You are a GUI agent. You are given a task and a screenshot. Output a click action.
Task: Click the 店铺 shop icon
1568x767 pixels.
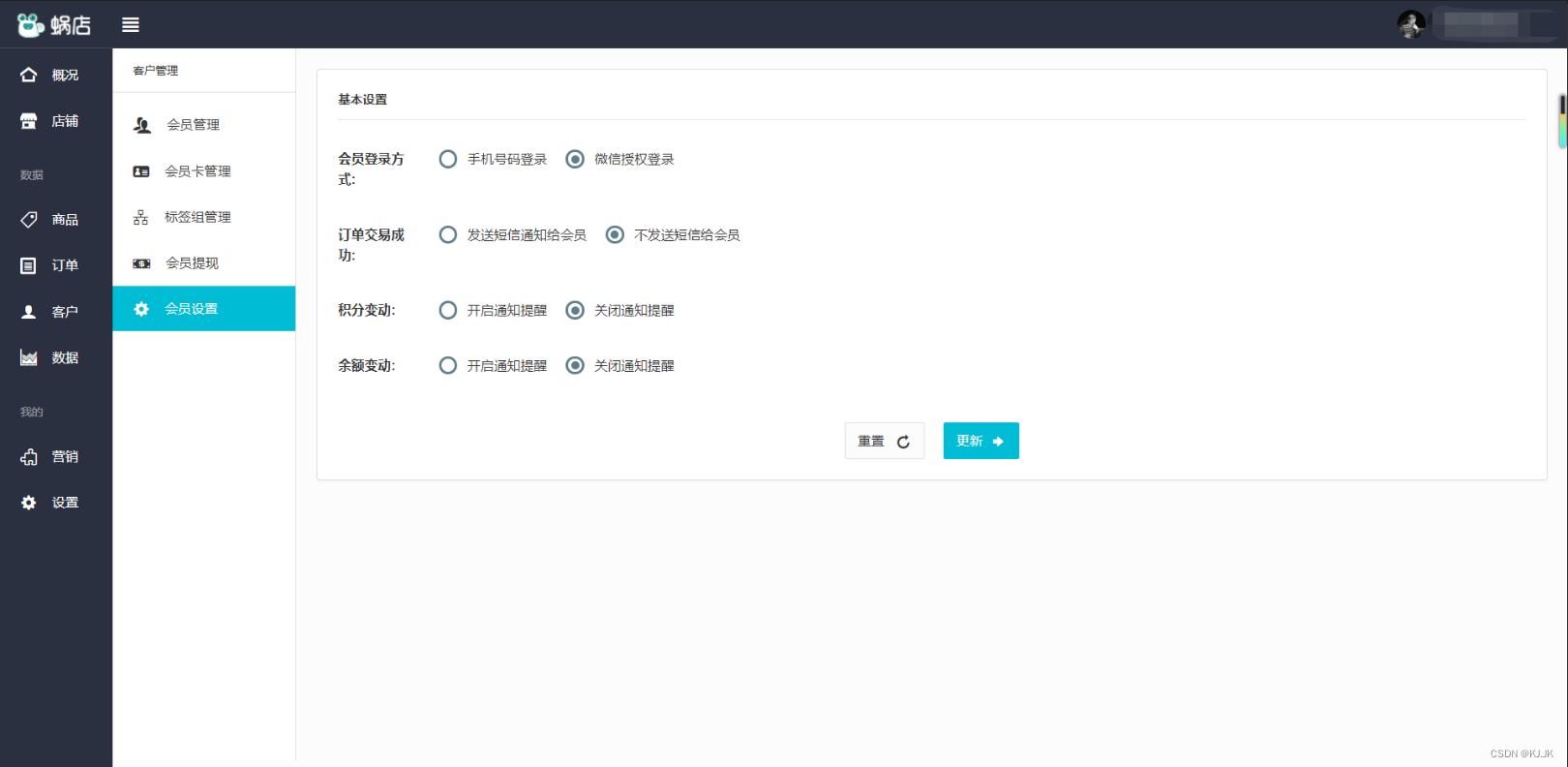(29, 121)
